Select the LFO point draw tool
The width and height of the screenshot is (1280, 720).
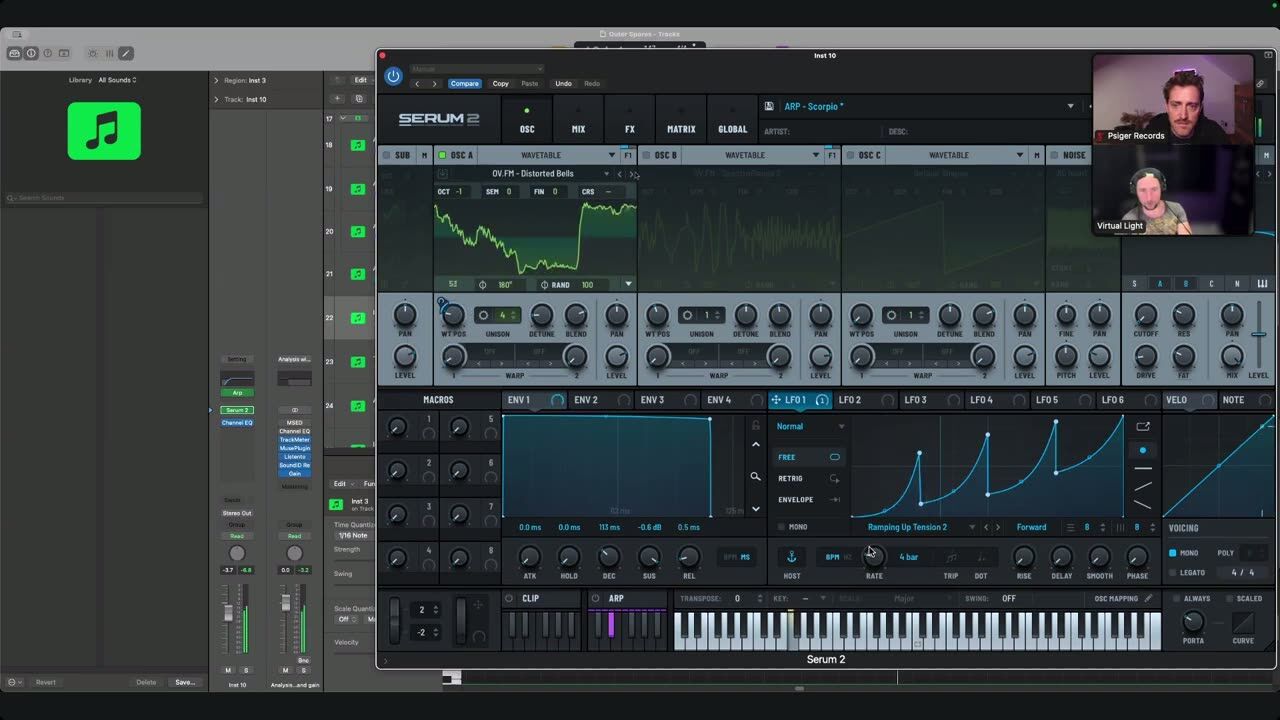pos(1142,450)
